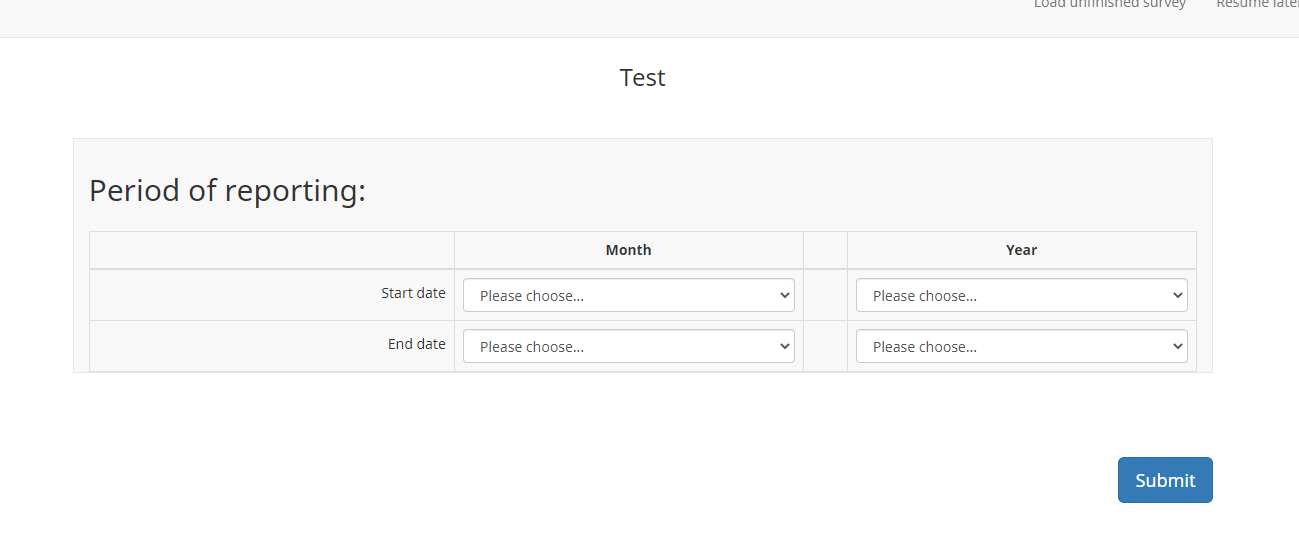Click the Resume later link

[1257, 5]
